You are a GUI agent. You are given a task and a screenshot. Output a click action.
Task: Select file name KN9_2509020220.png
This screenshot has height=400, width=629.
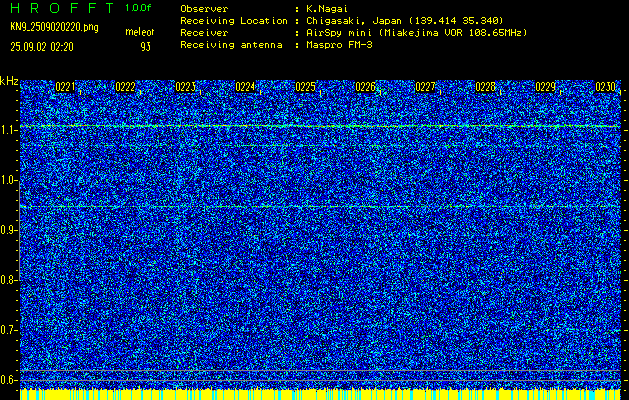click(x=54, y=27)
